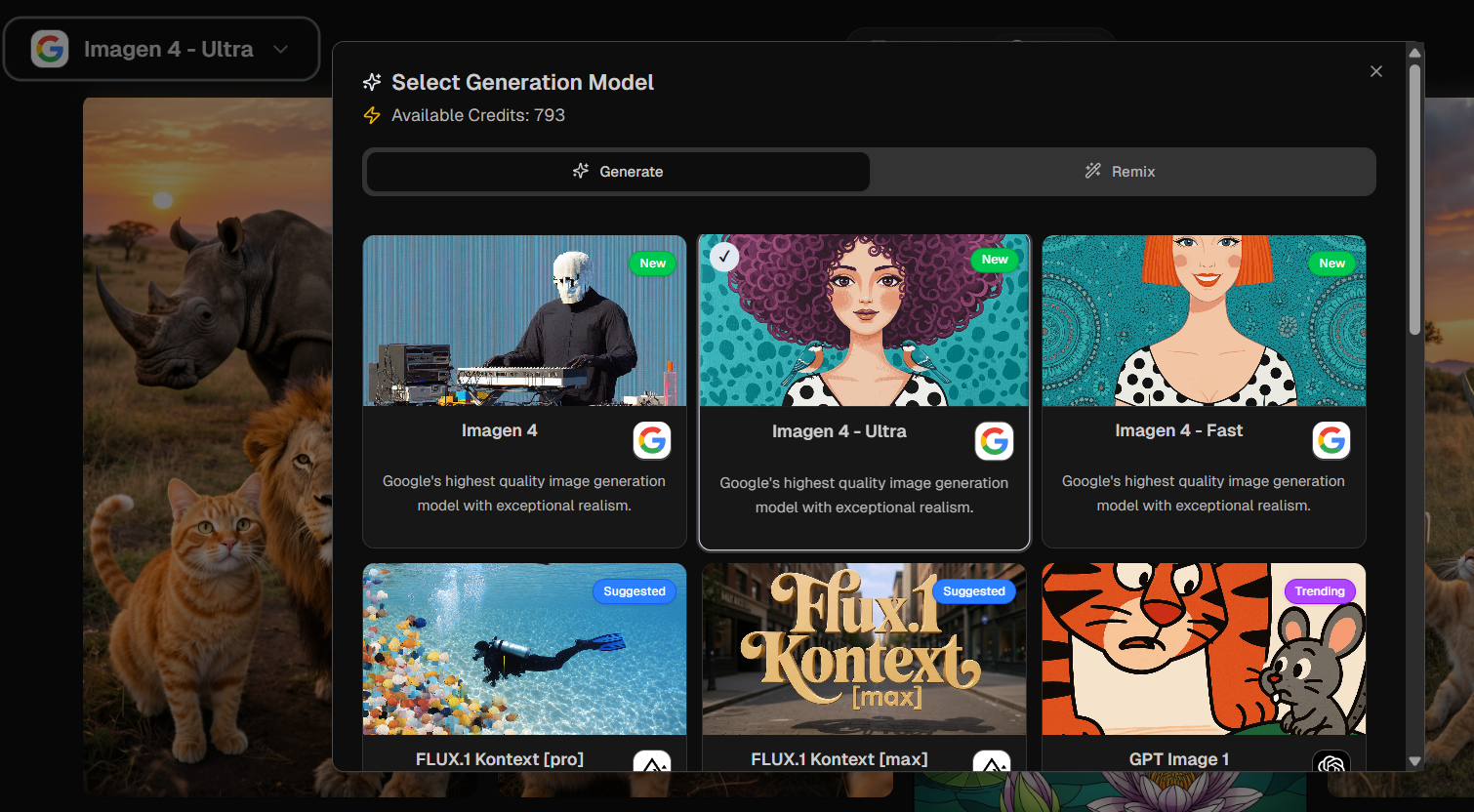Click the dialog vertical scrollbar thumb
Image resolution: width=1474 pixels, height=812 pixels.
[1414, 200]
